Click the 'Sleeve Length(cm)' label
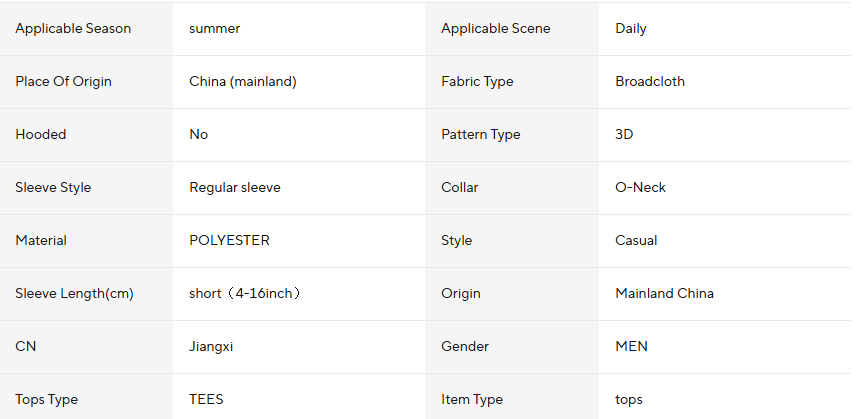Viewport: 857px width, 419px height. (x=74, y=294)
